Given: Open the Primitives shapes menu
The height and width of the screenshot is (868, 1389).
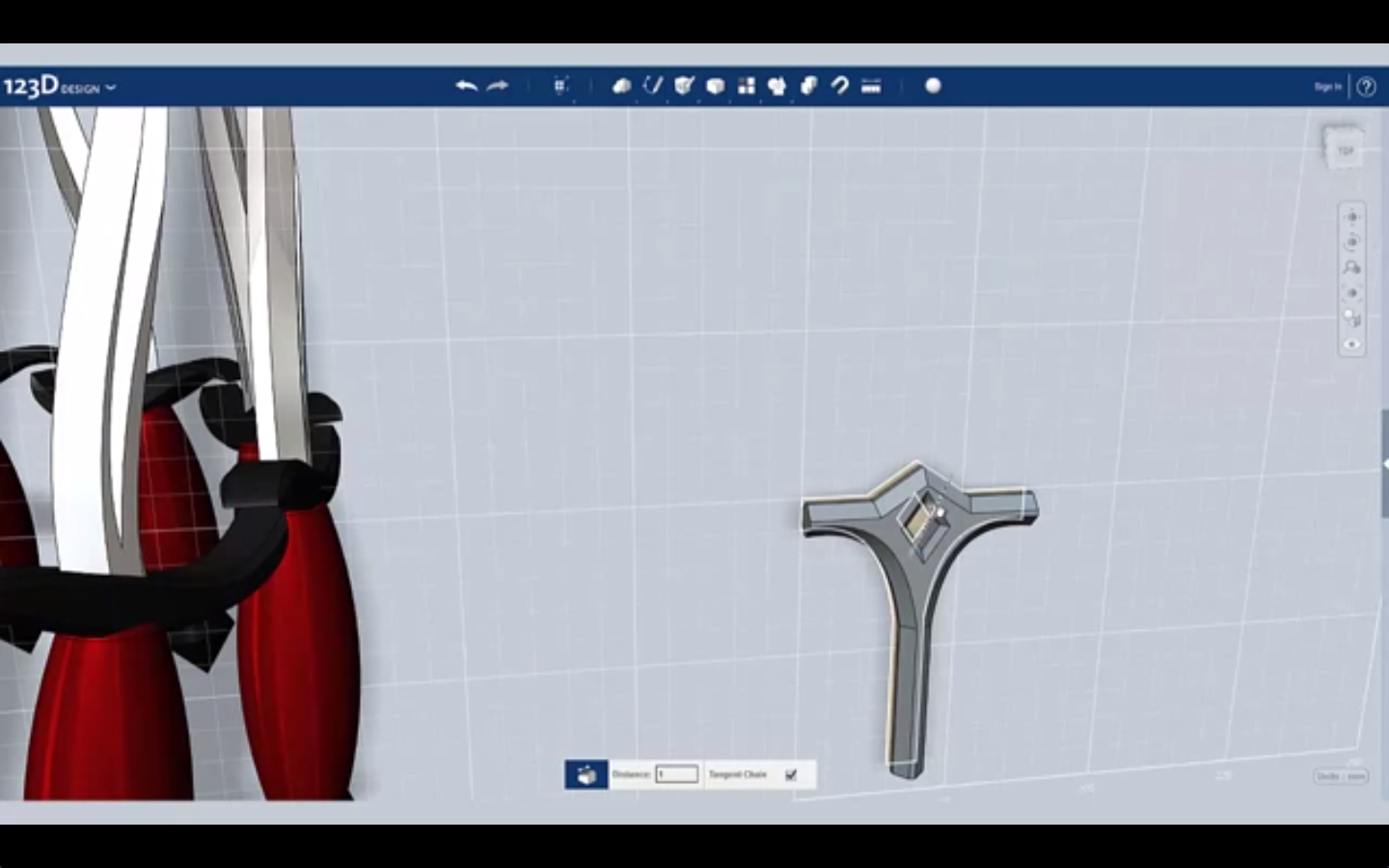Looking at the screenshot, I should coord(621,86).
